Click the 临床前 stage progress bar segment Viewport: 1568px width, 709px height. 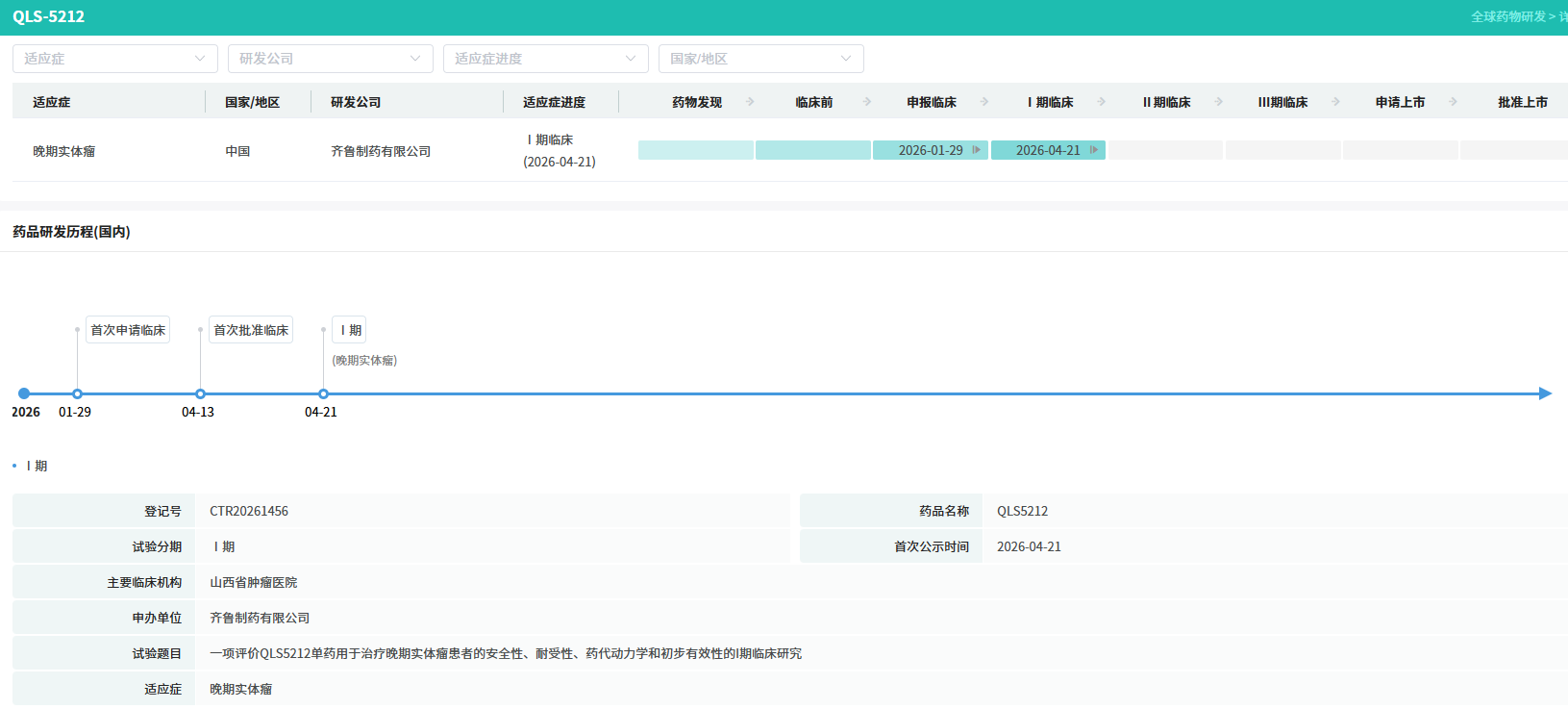[x=813, y=150]
